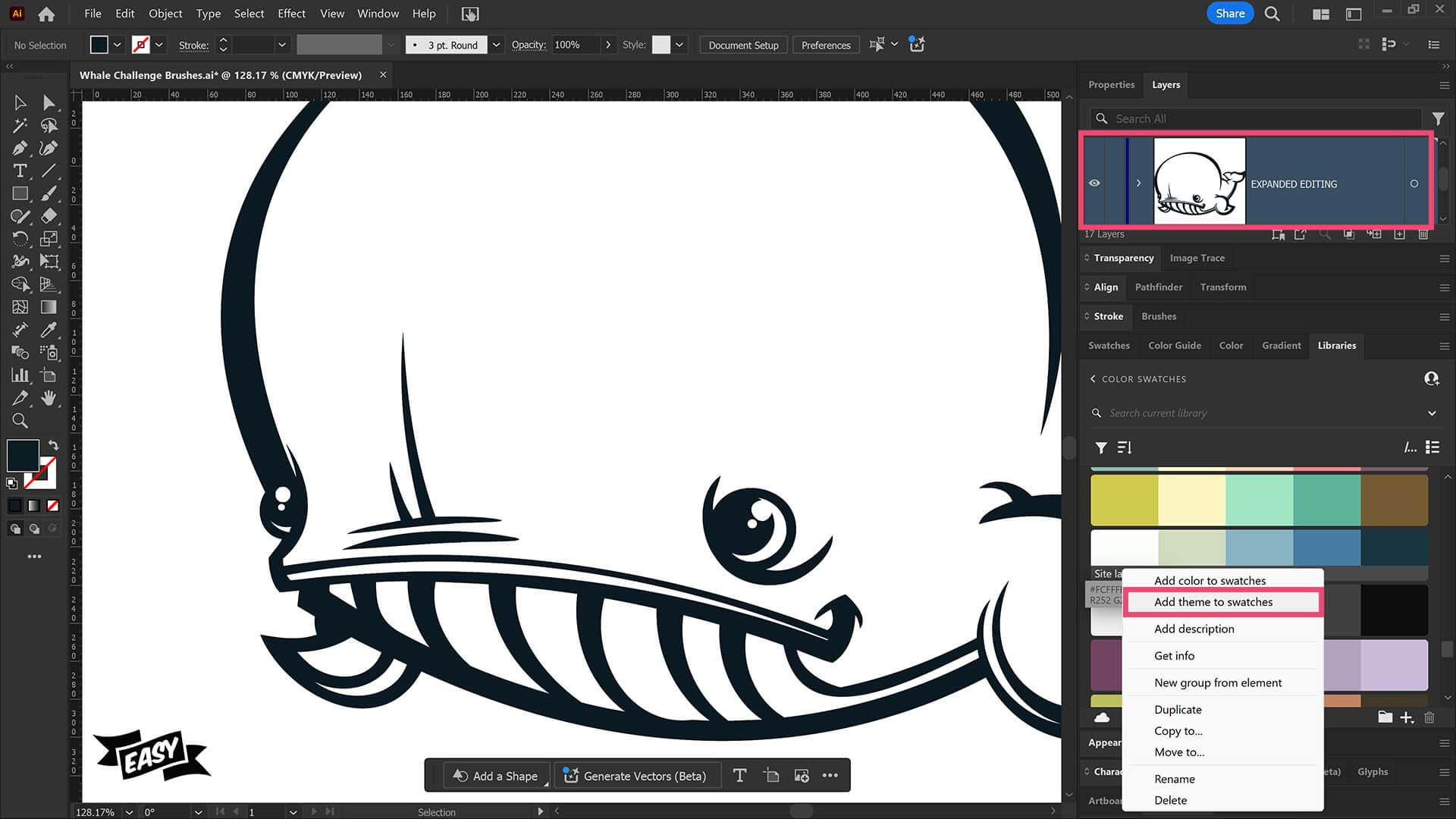Select the Shape Builder tool
The height and width of the screenshot is (819, 1456).
(20, 284)
